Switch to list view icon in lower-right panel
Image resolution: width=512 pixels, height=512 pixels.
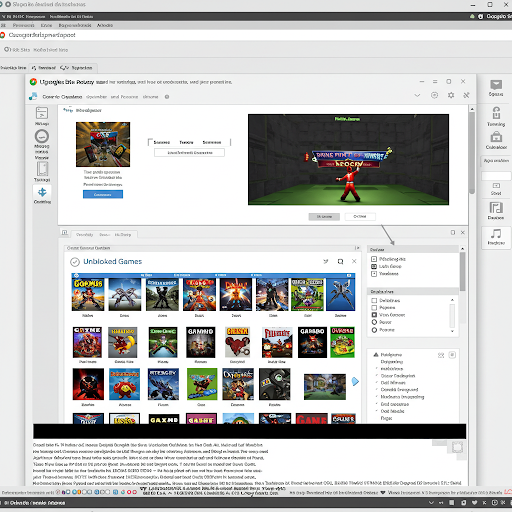pyautogui.click(x=452, y=355)
